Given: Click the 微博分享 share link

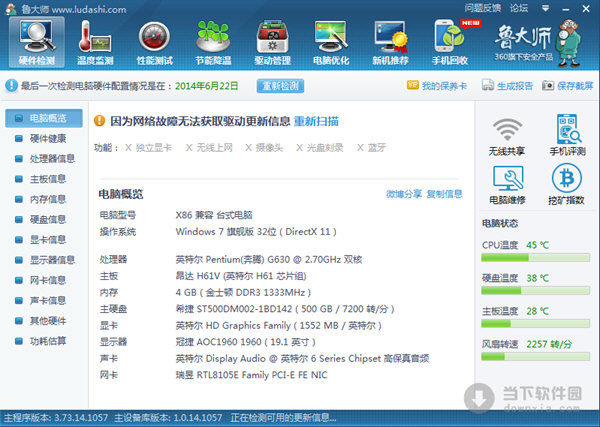Looking at the screenshot, I should [x=404, y=194].
